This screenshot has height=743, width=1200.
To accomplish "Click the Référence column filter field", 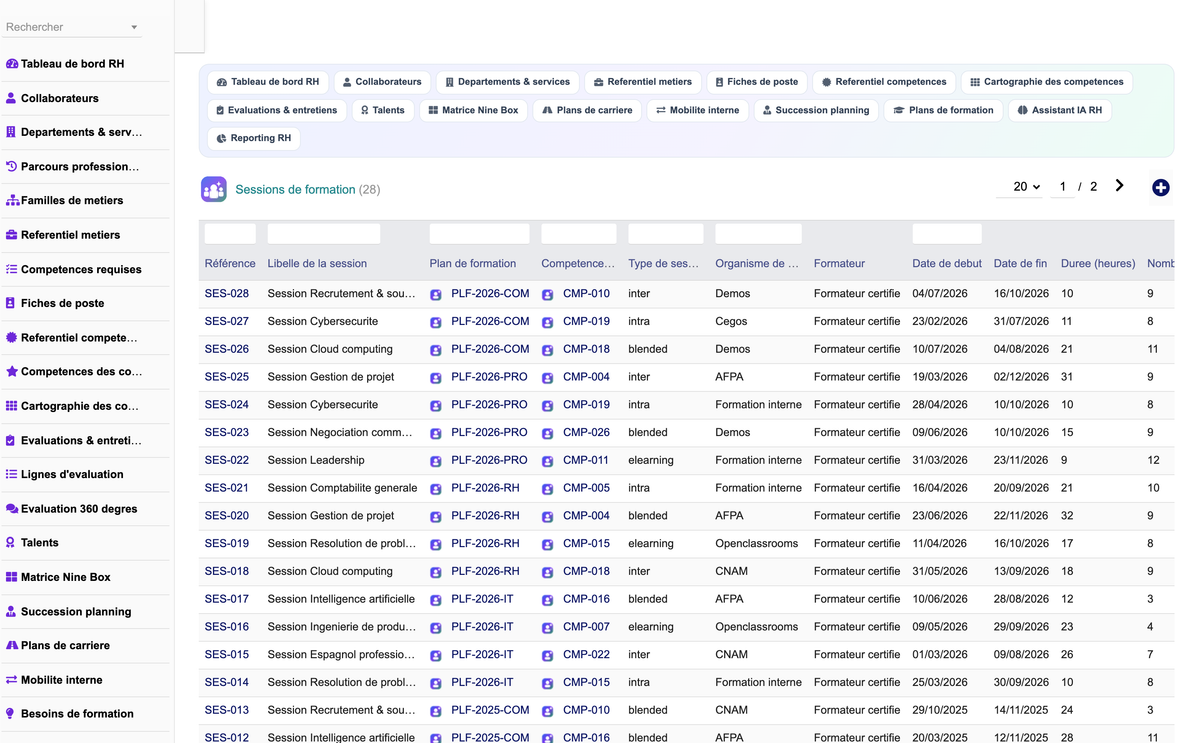I will coord(230,234).
